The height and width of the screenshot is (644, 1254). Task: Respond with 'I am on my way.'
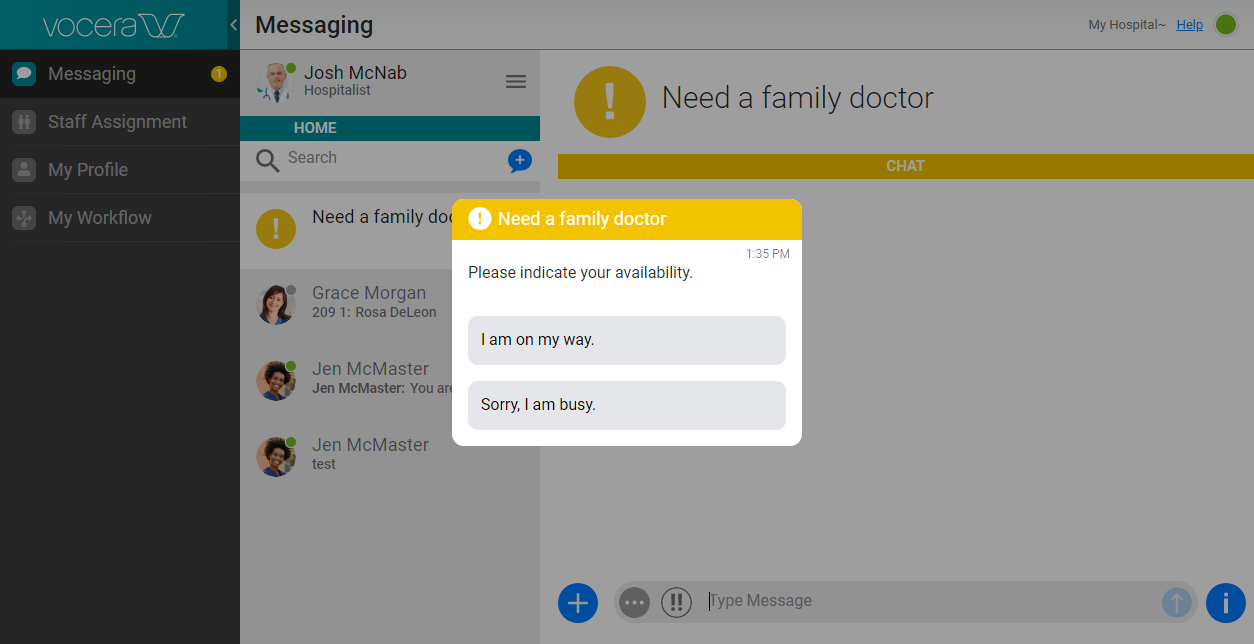point(626,340)
